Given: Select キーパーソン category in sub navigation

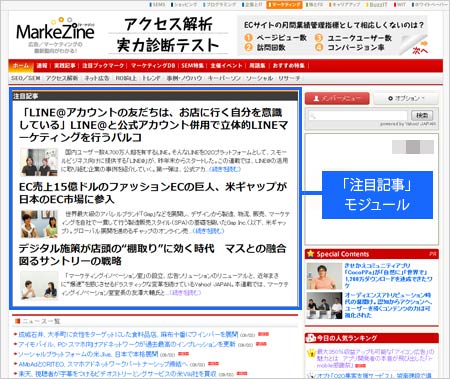Looking at the screenshot, I should click(224, 78).
